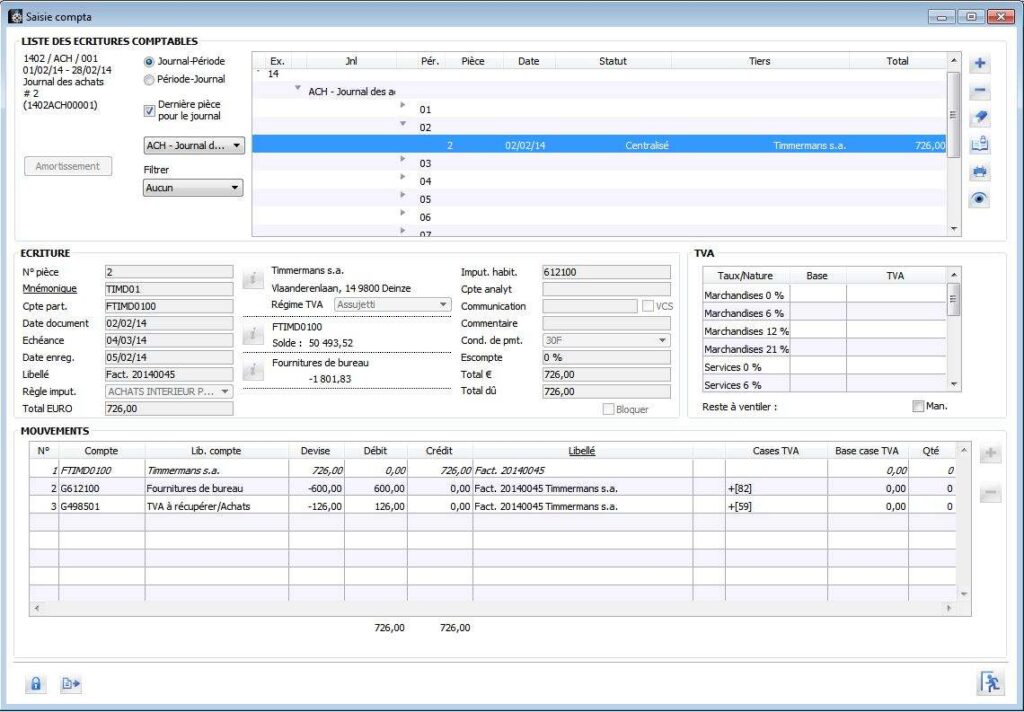The width and height of the screenshot is (1024, 712).
Task: Click the Libellé field Fact. 20140045
Action: (x=168, y=374)
